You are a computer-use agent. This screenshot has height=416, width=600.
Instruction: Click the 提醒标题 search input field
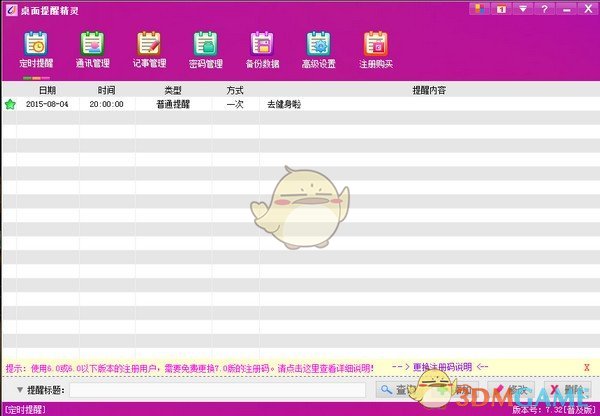222,390
